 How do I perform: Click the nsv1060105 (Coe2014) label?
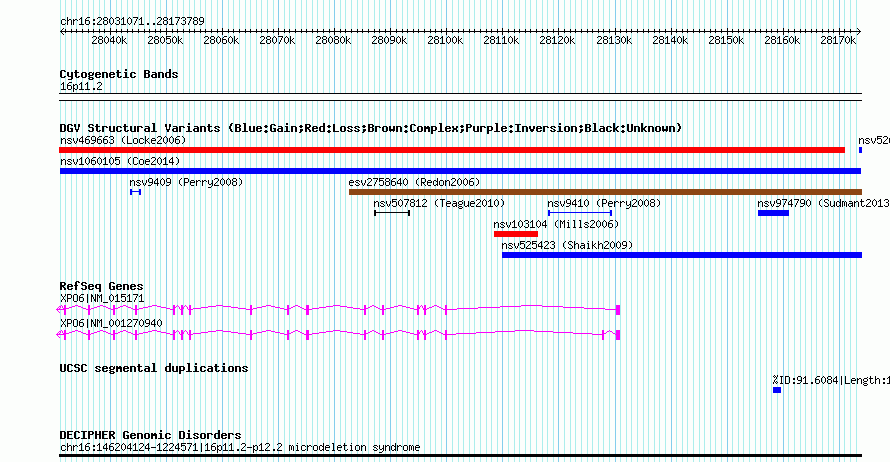click(120, 161)
